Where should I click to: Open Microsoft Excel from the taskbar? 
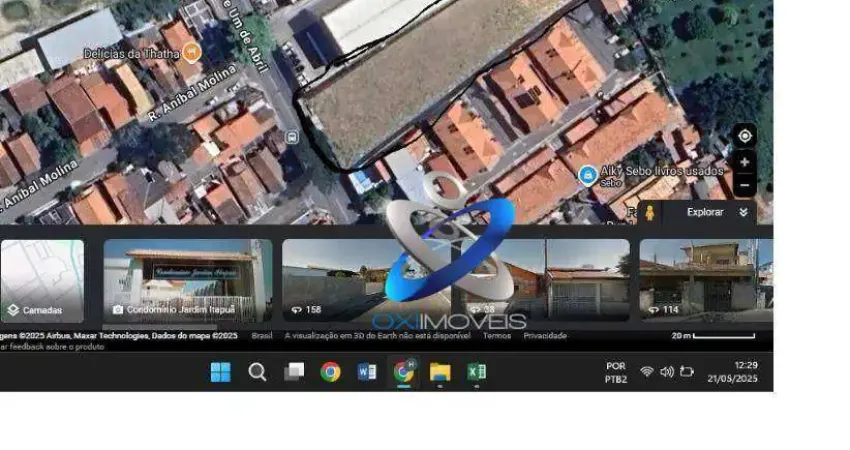[476, 372]
